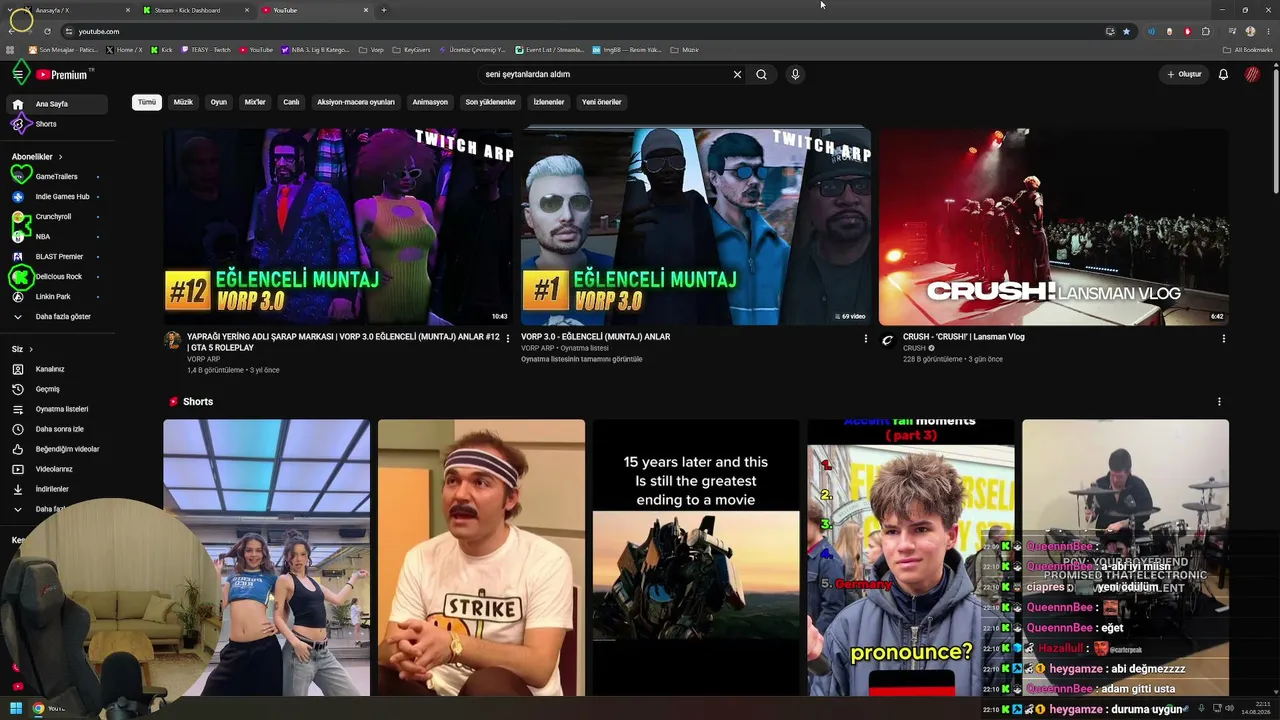This screenshot has width=1280, height=720.
Task: Select the Mix'ler filter chip
Action: pos(255,102)
